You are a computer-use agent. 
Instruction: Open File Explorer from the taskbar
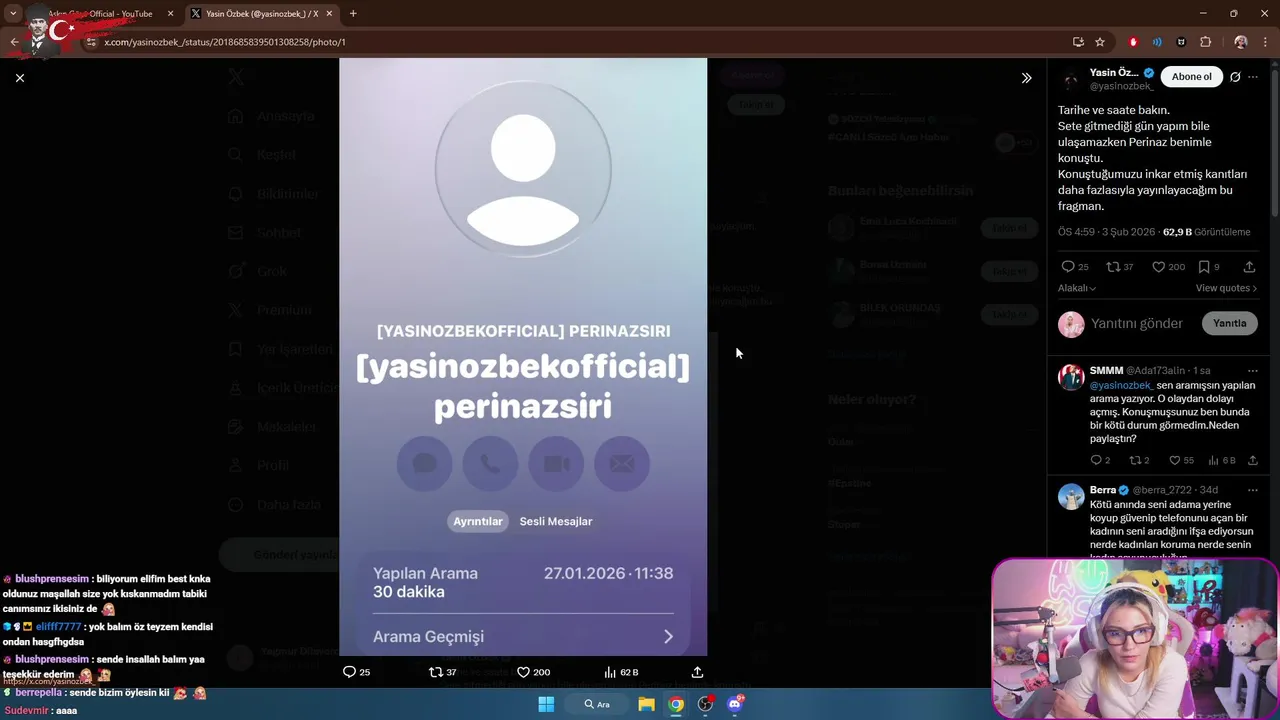tap(646, 704)
